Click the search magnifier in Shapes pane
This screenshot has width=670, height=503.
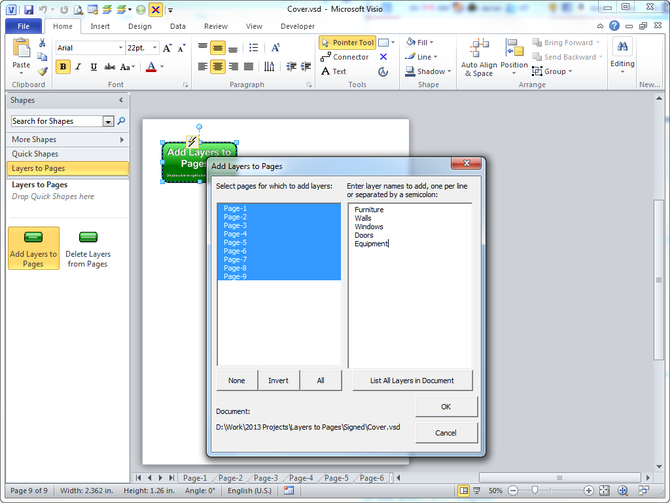click(121, 121)
